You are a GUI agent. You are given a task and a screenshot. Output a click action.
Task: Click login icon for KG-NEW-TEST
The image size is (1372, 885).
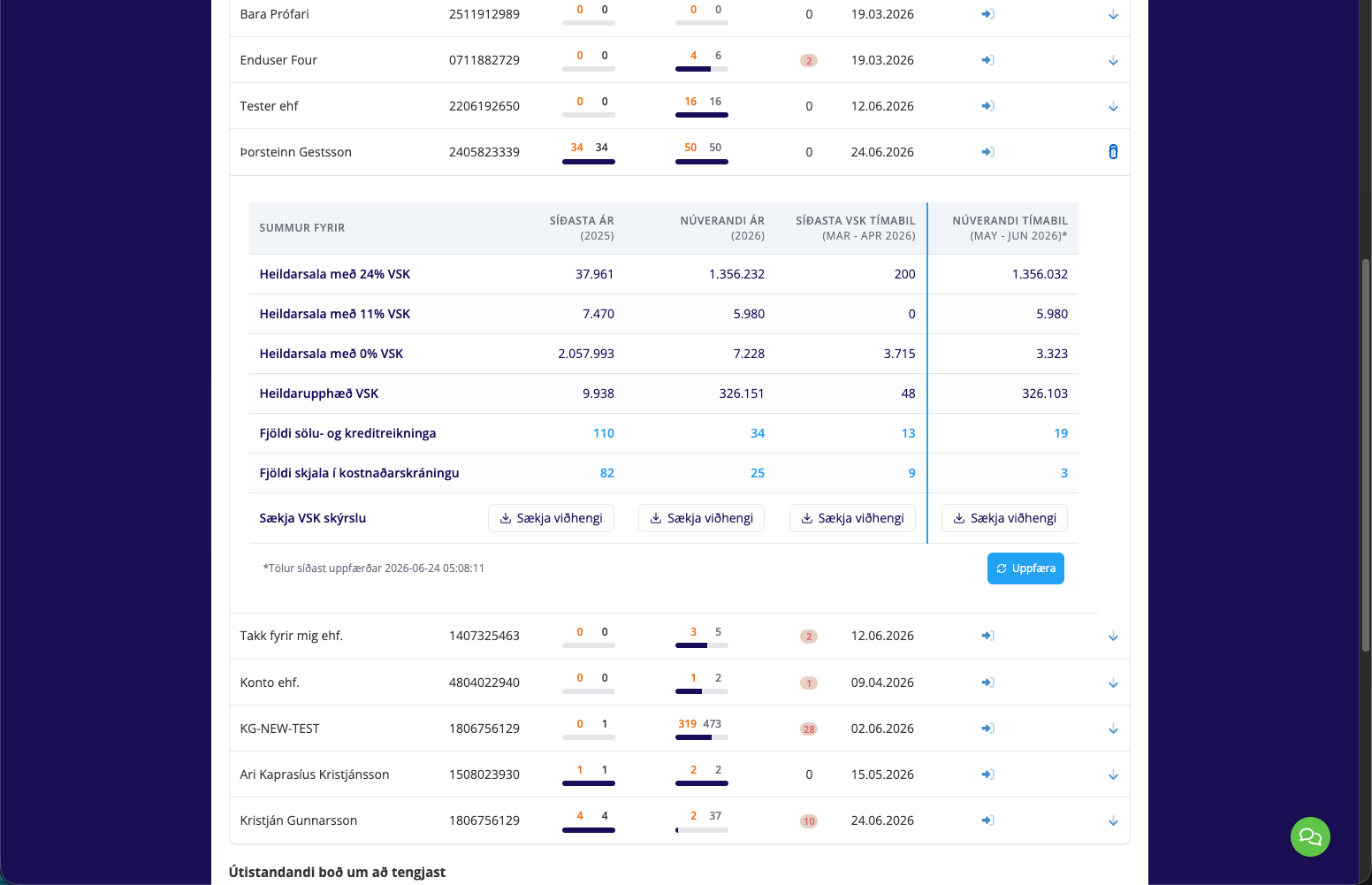(x=987, y=729)
